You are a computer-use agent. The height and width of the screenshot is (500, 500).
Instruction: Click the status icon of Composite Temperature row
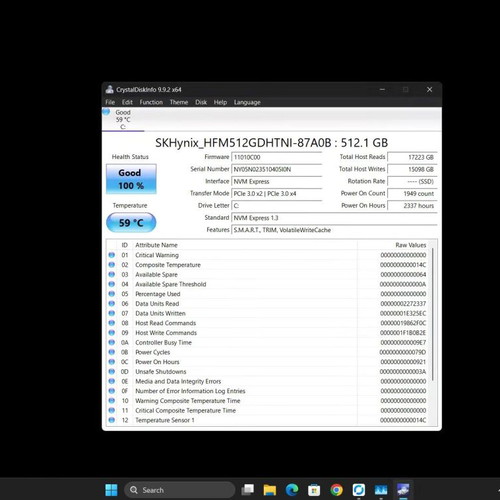(112, 265)
